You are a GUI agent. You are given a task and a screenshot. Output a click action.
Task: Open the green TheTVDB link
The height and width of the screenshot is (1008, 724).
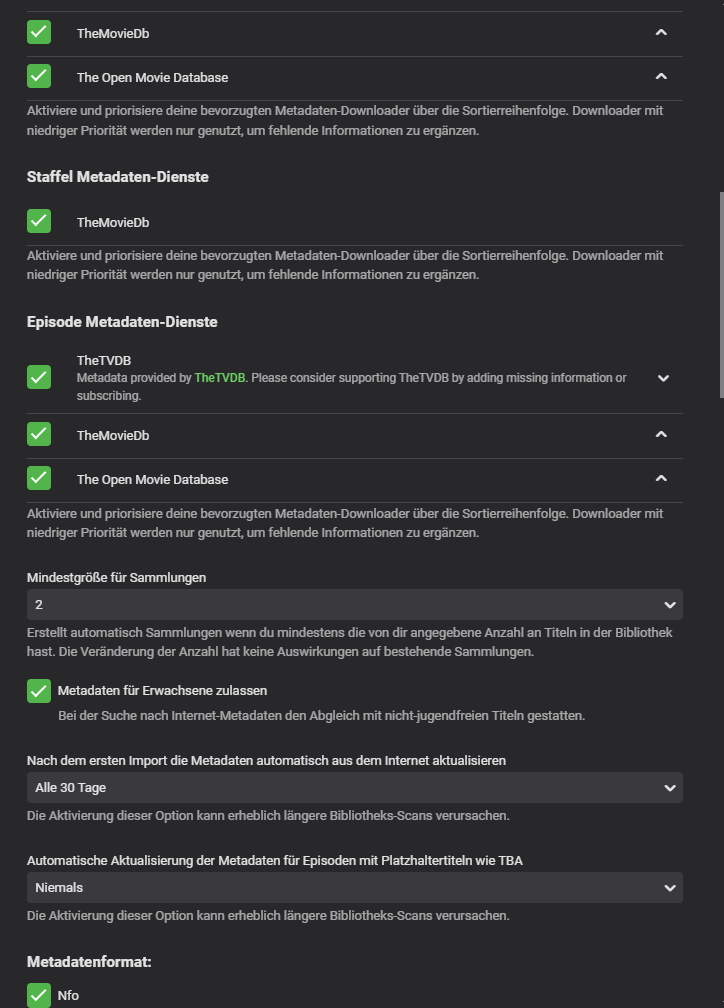point(219,378)
